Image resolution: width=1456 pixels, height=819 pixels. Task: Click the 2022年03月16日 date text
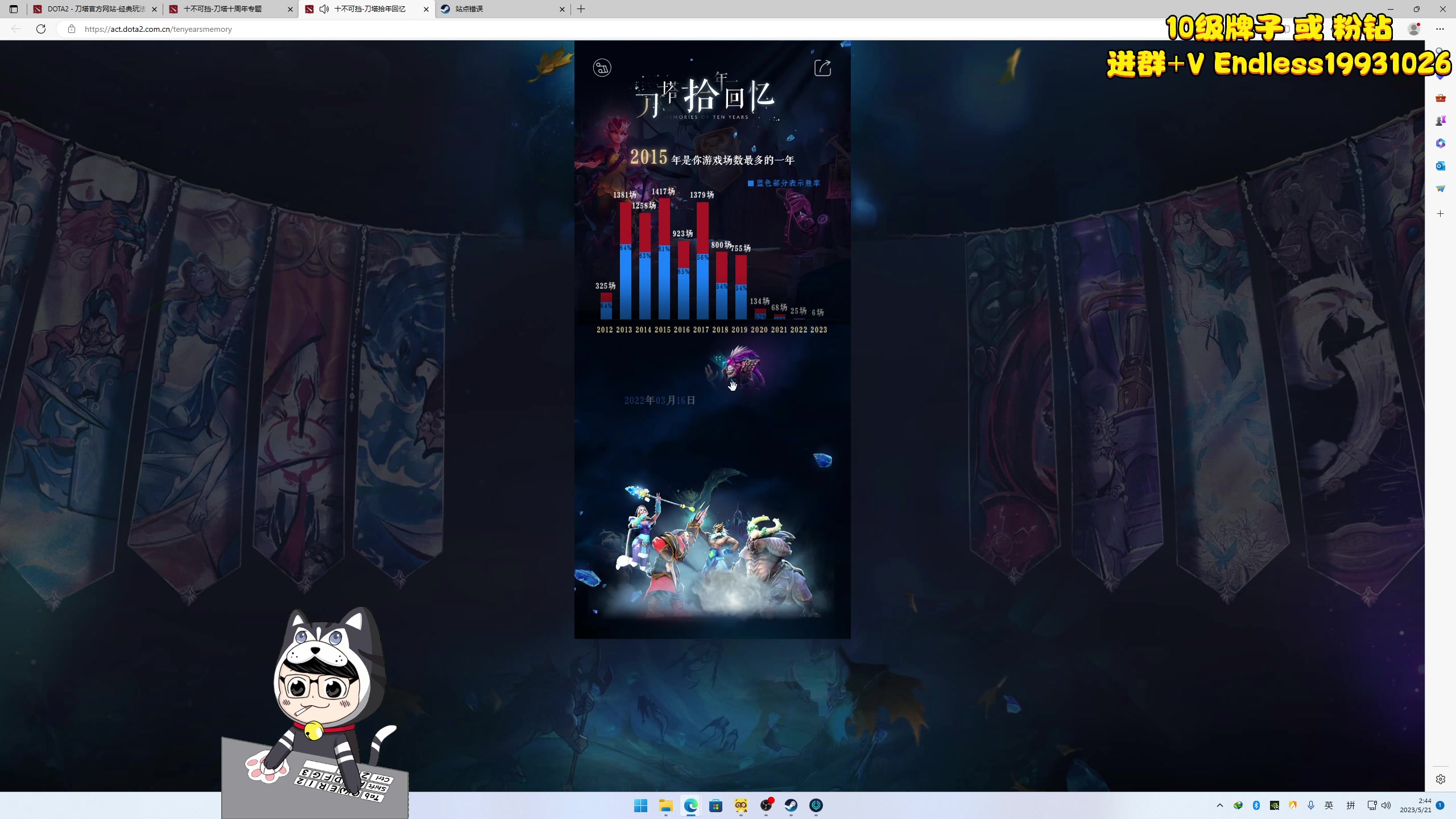tap(660, 400)
